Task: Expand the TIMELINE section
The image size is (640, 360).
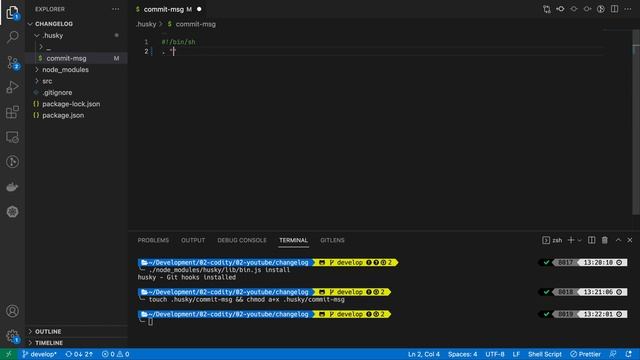Action: pos(49,343)
